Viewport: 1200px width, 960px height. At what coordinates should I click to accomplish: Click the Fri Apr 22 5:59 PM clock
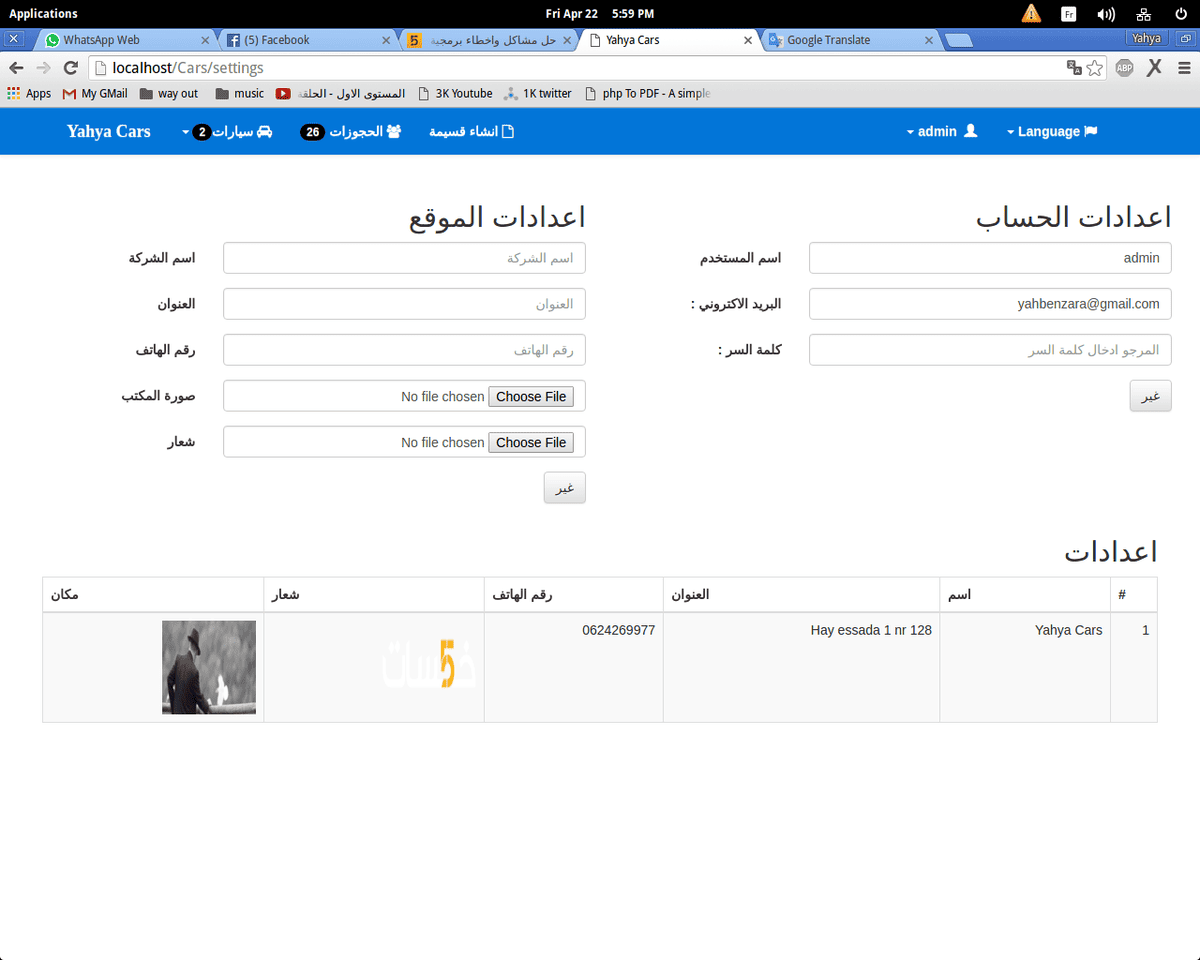600,14
